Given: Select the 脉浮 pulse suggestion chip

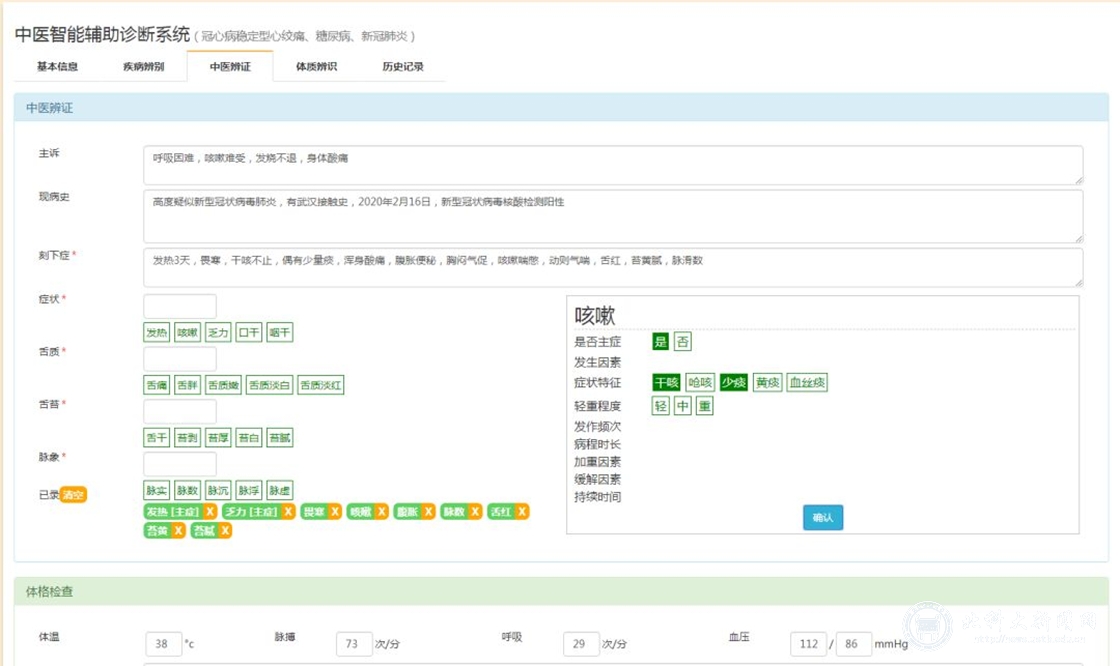Looking at the screenshot, I should point(249,490).
